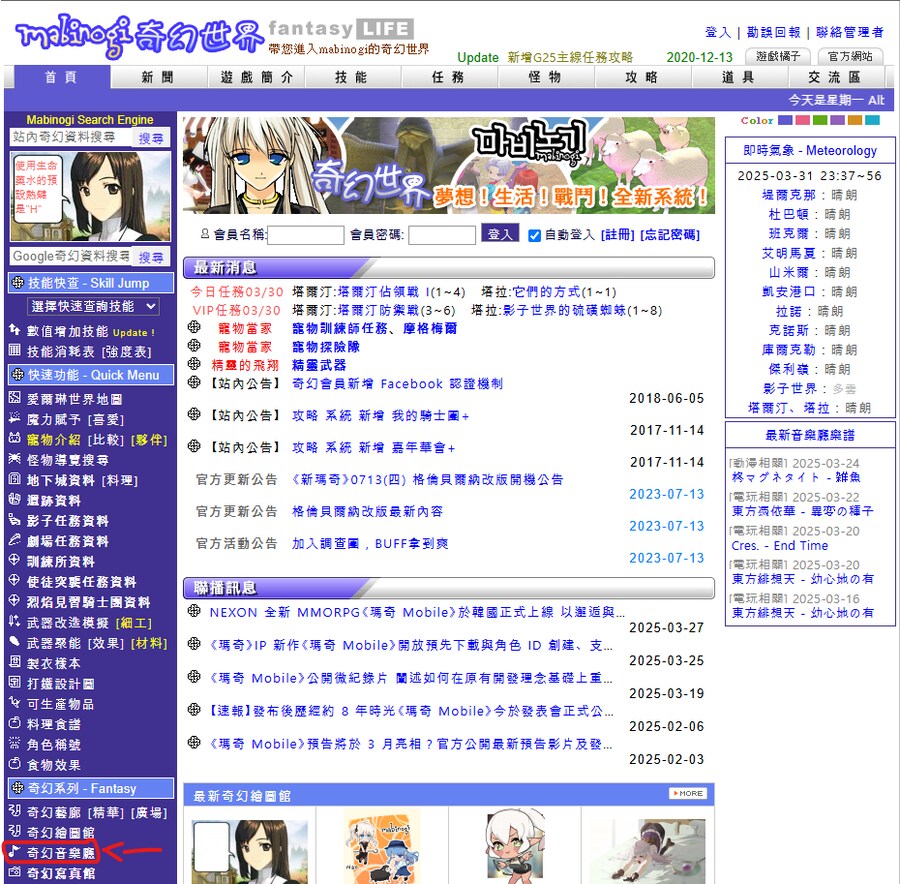
Task: Click the icon beside 愛爾琳世界地圖
Action: [x=14, y=397]
